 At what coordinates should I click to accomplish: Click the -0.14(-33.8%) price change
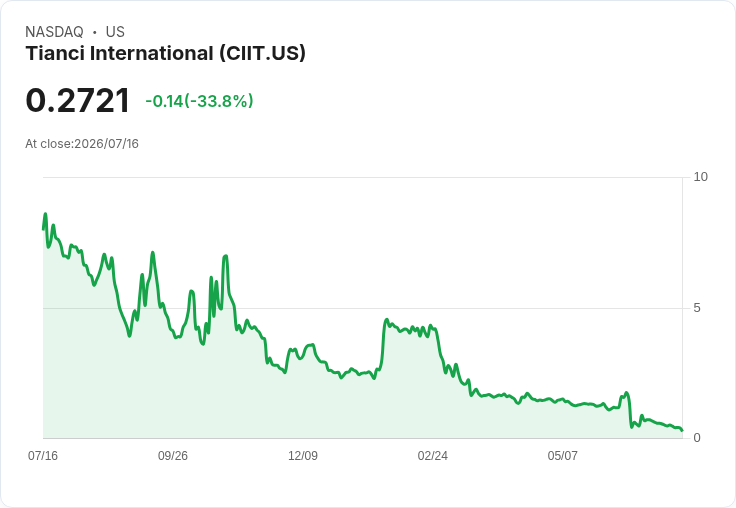[199, 101]
